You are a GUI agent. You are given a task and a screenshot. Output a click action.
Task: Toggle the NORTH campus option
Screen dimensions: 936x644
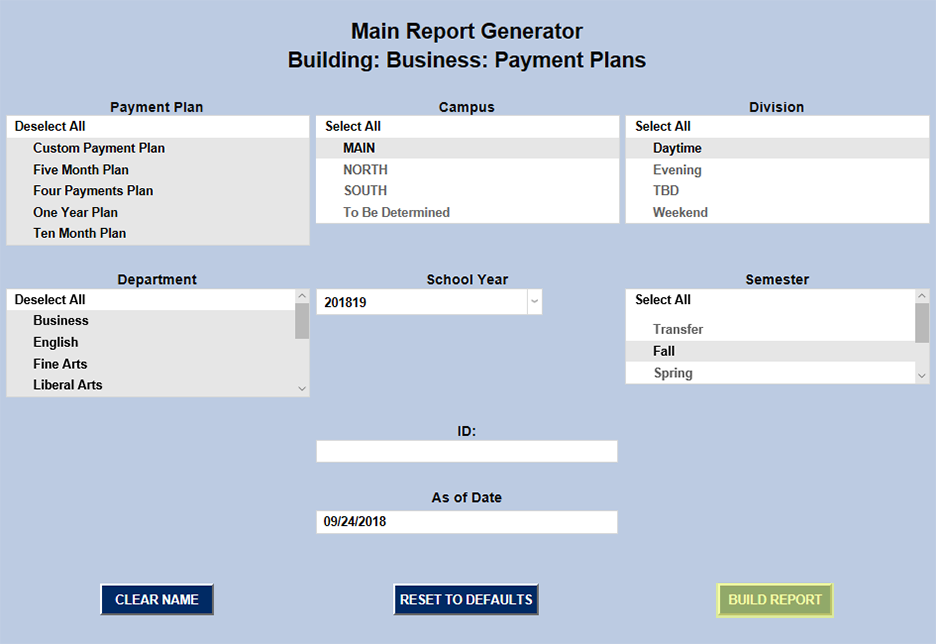click(x=366, y=170)
